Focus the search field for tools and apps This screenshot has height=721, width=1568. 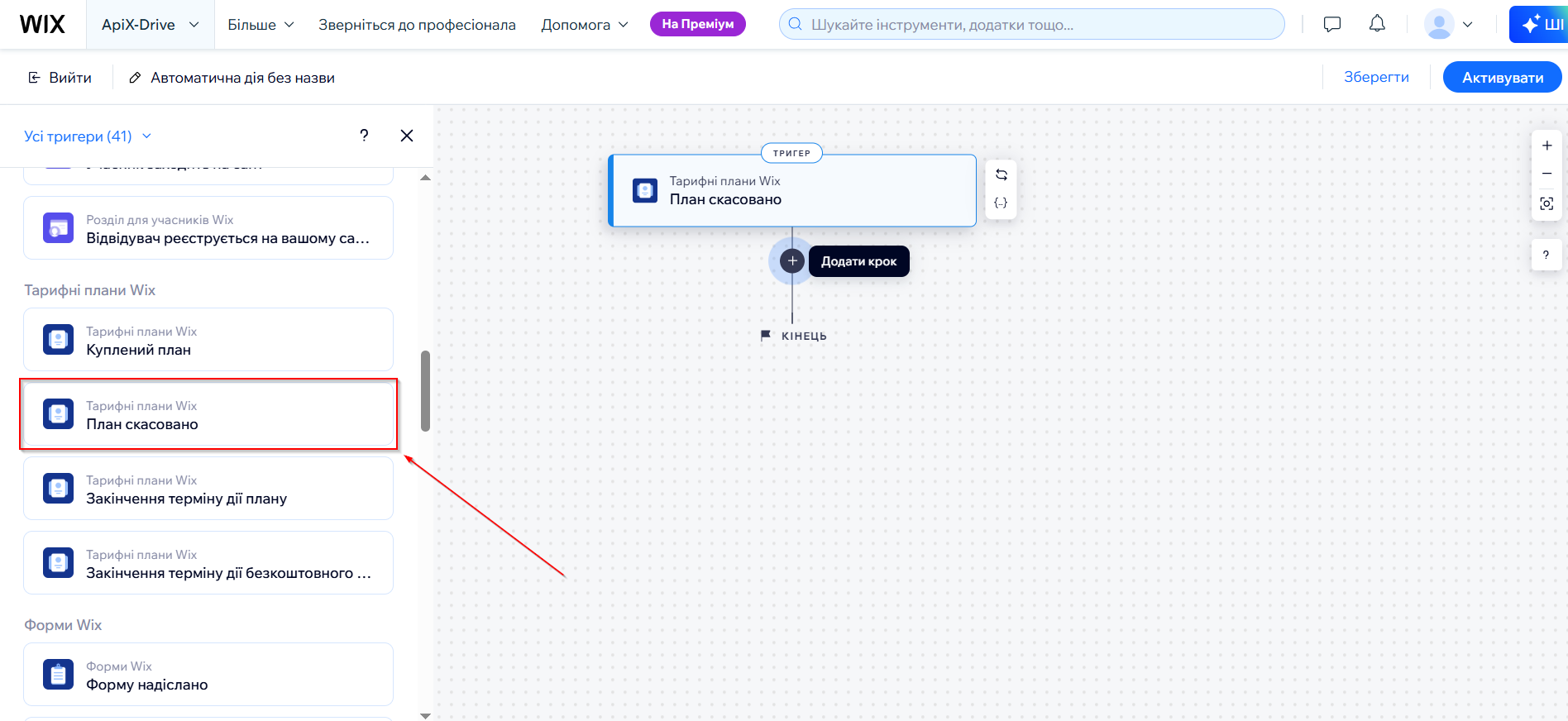(1031, 24)
